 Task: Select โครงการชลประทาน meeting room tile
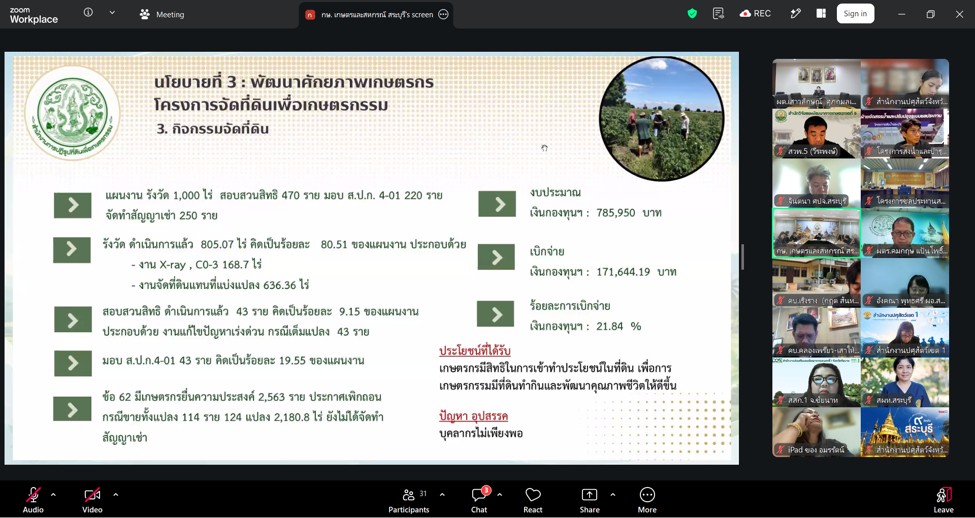point(905,183)
